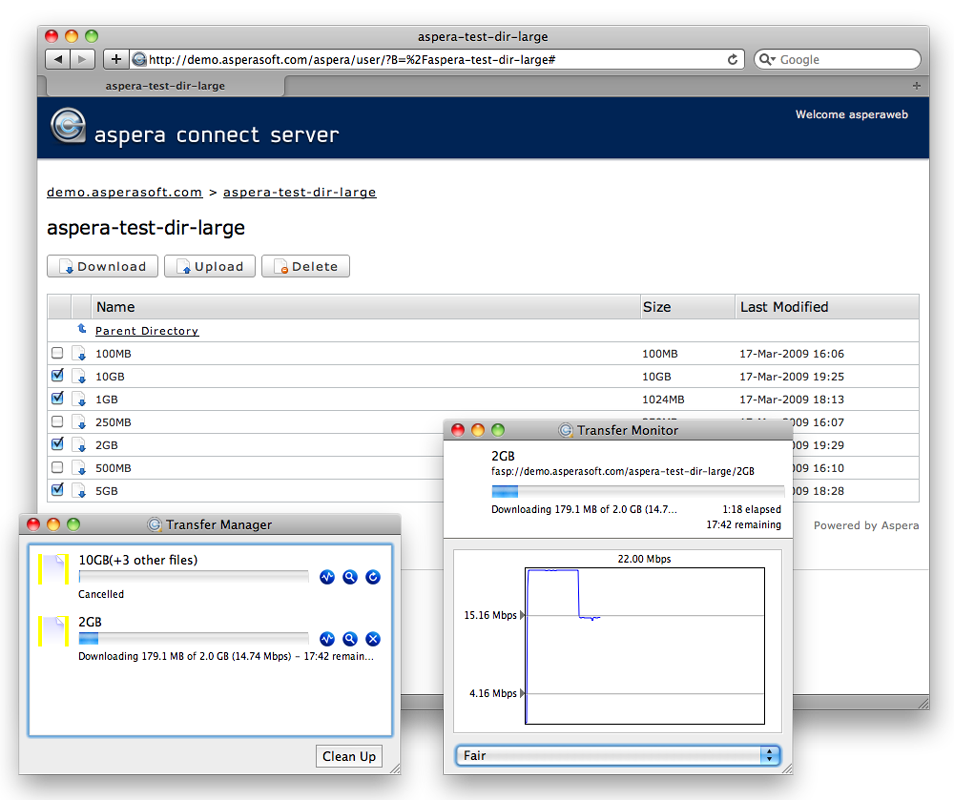Select the 500MB file checkbox
This screenshot has width=954, height=800.
(57, 467)
